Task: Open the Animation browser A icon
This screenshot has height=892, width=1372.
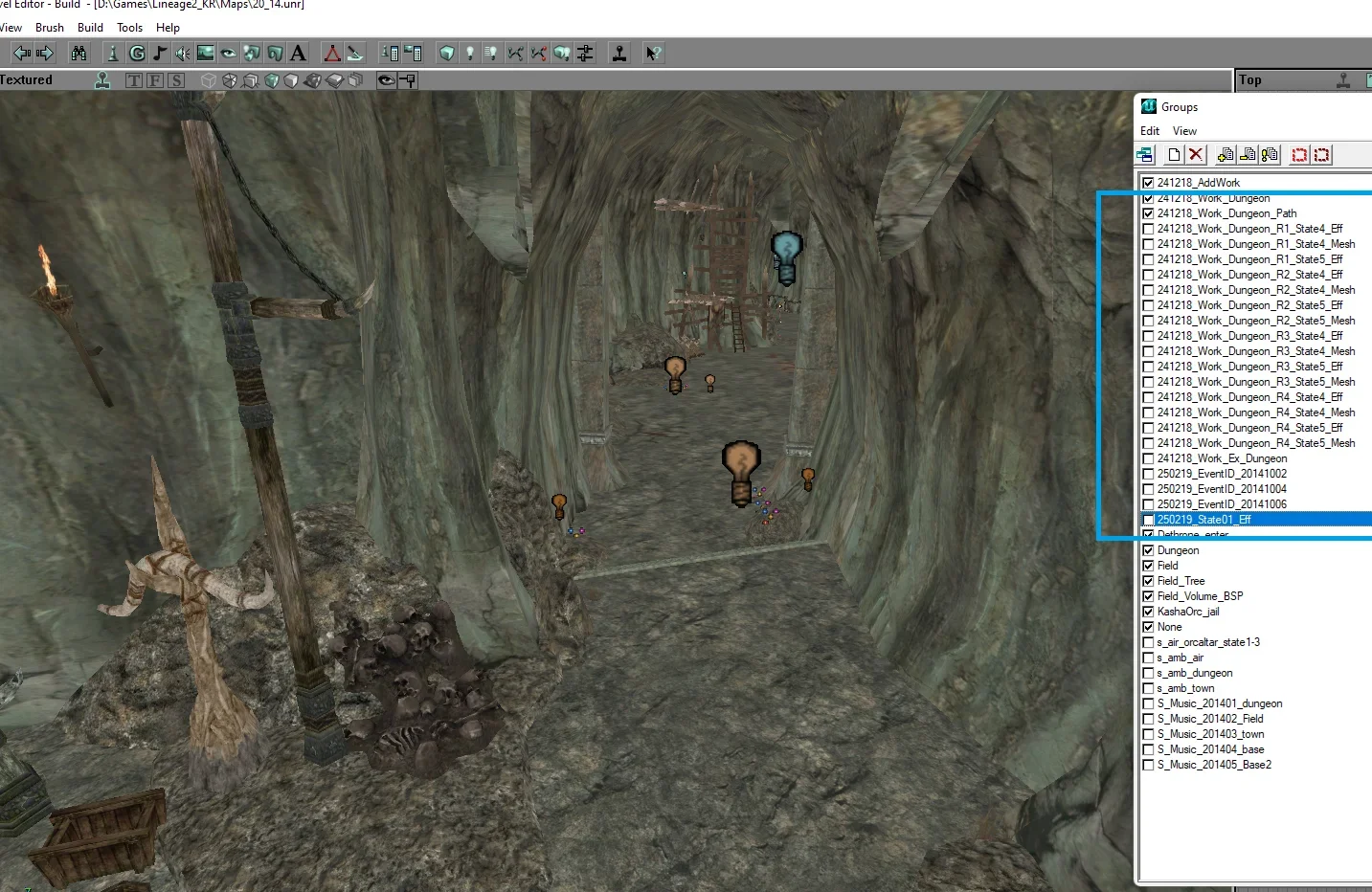Action: coord(298,54)
